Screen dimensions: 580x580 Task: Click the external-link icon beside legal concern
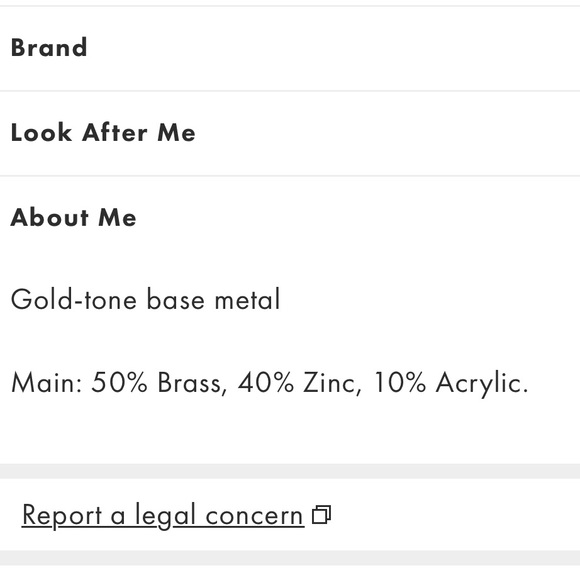[321, 515]
